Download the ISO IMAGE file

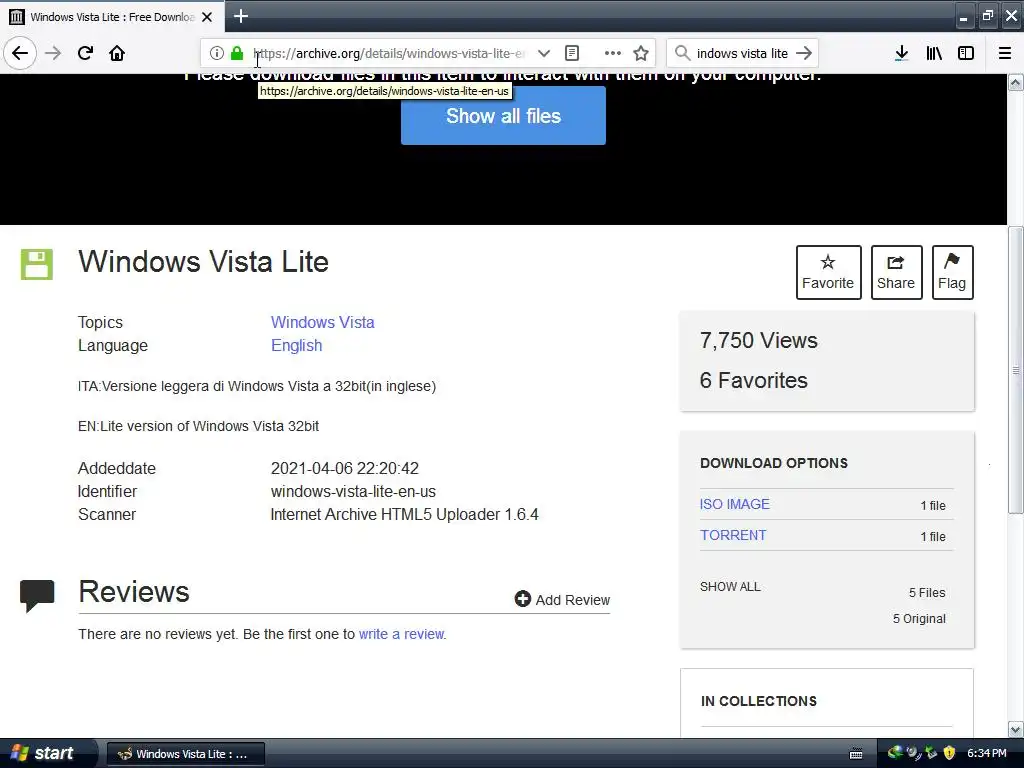735,504
